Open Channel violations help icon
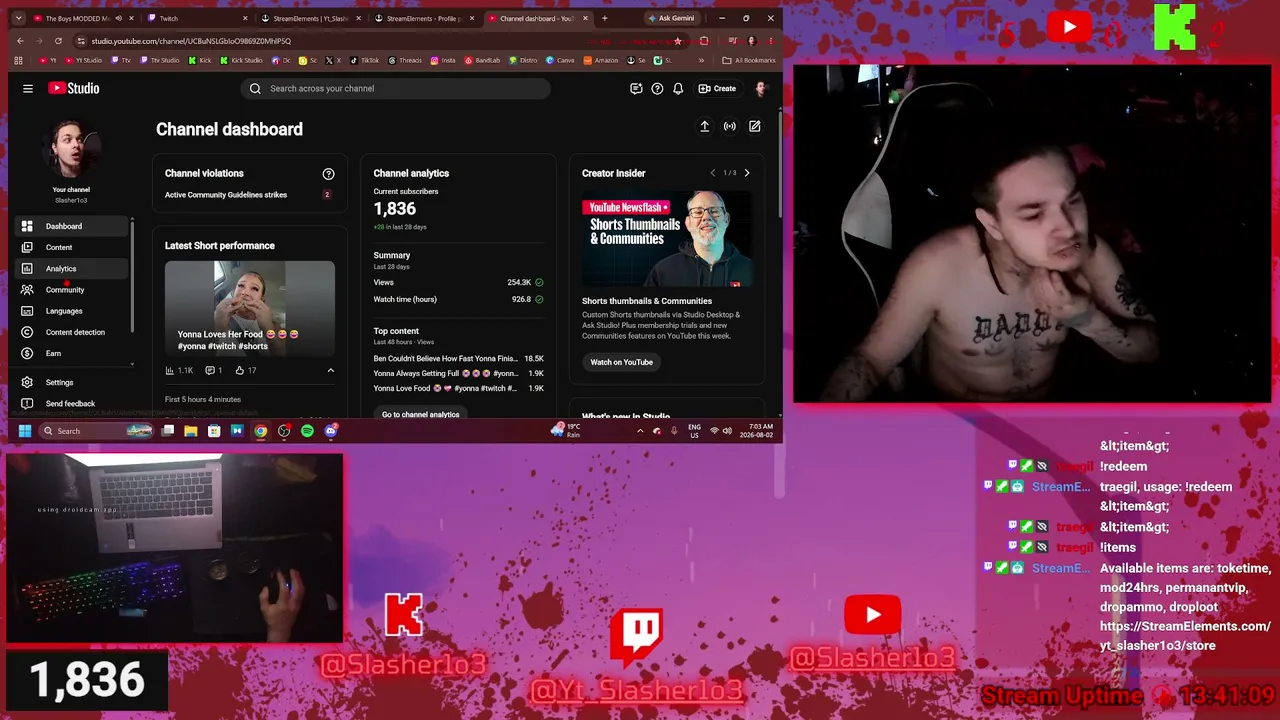1280x720 pixels. (x=328, y=173)
